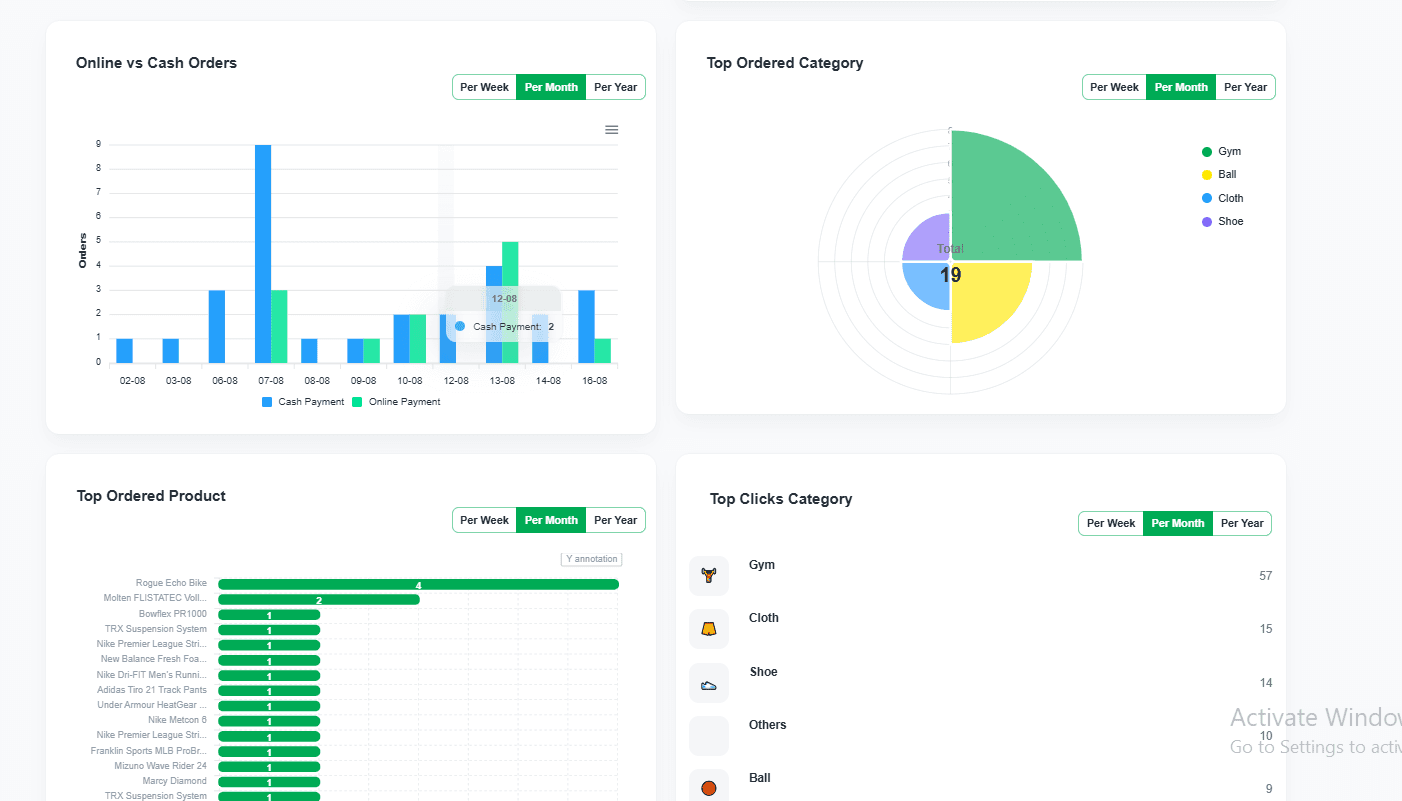
Task: Click the Top Clicks Category heading
Action: point(781,499)
